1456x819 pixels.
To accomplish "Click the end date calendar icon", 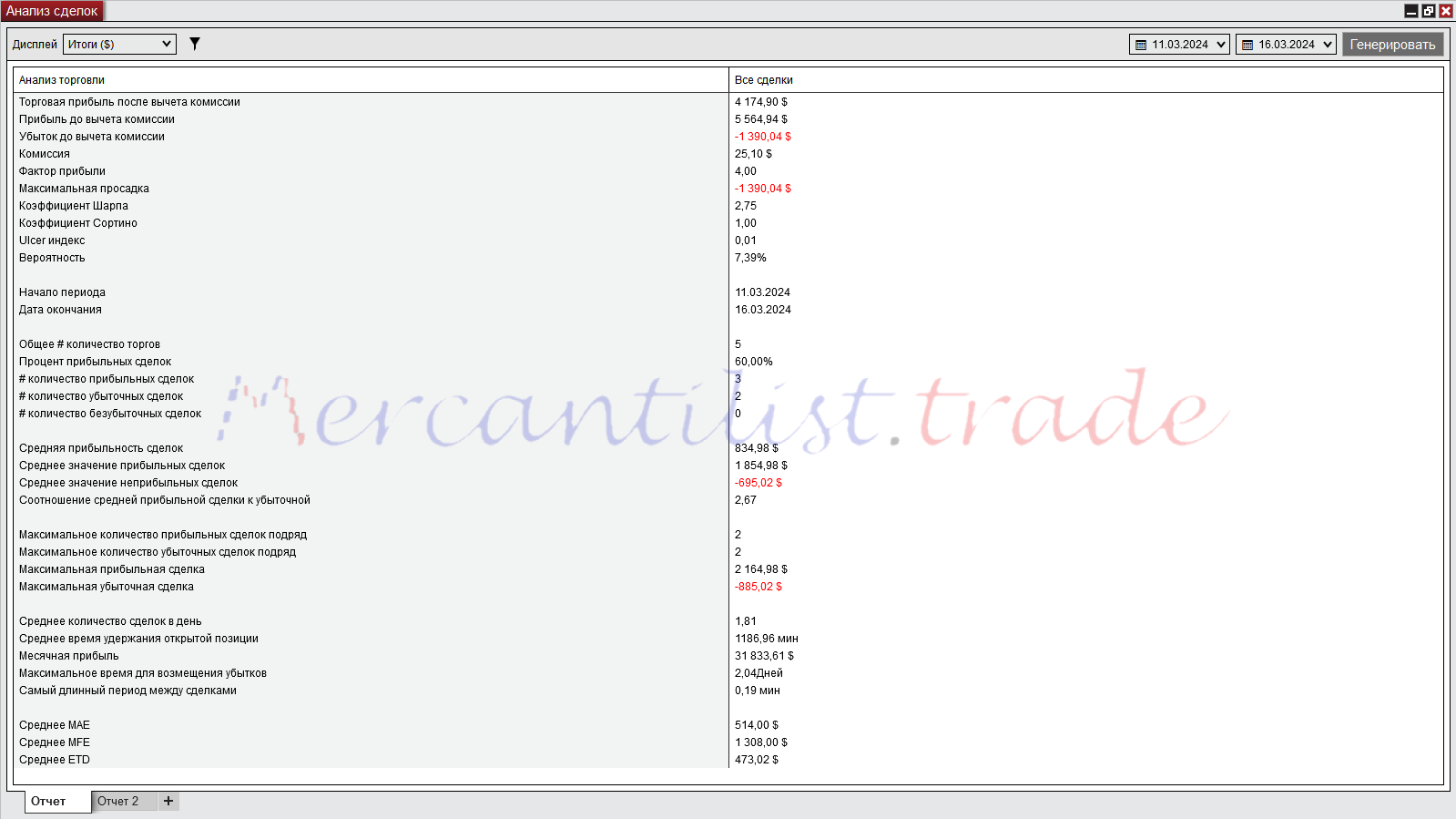I will tap(1247, 45).
